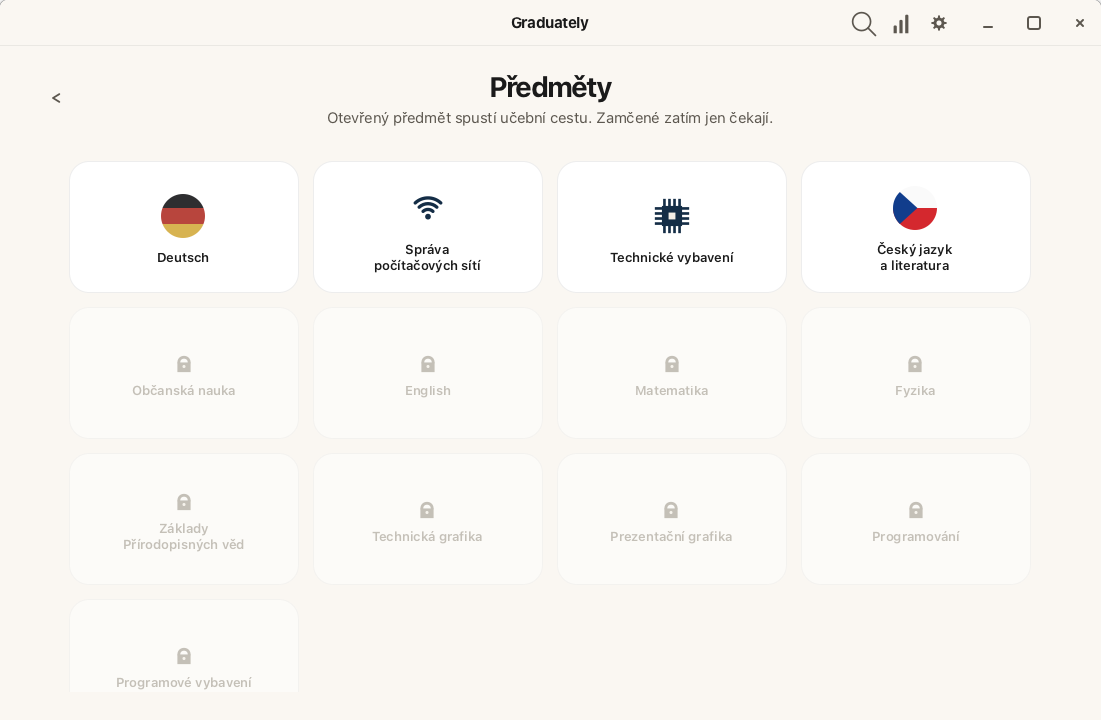Viewport: 1101px width, 720px height.
Task: Click the Czech flag icon
Action: 915,208
